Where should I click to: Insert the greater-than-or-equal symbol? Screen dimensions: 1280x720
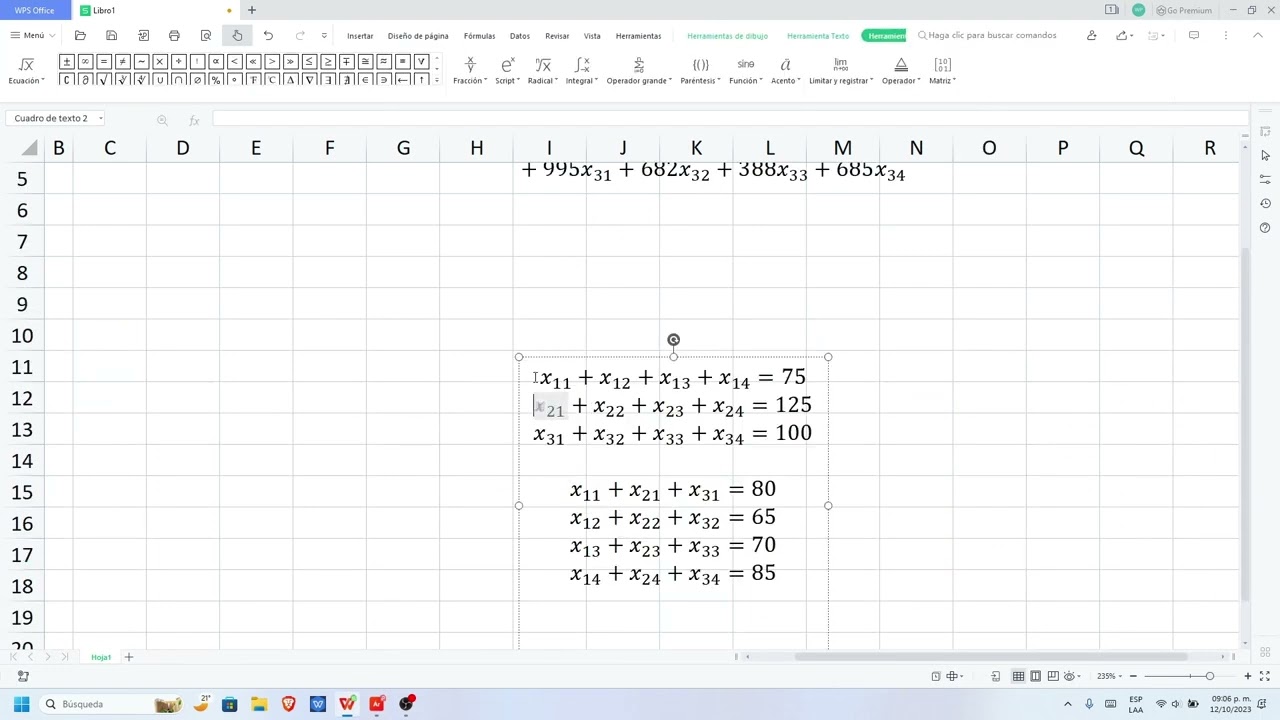328,61
